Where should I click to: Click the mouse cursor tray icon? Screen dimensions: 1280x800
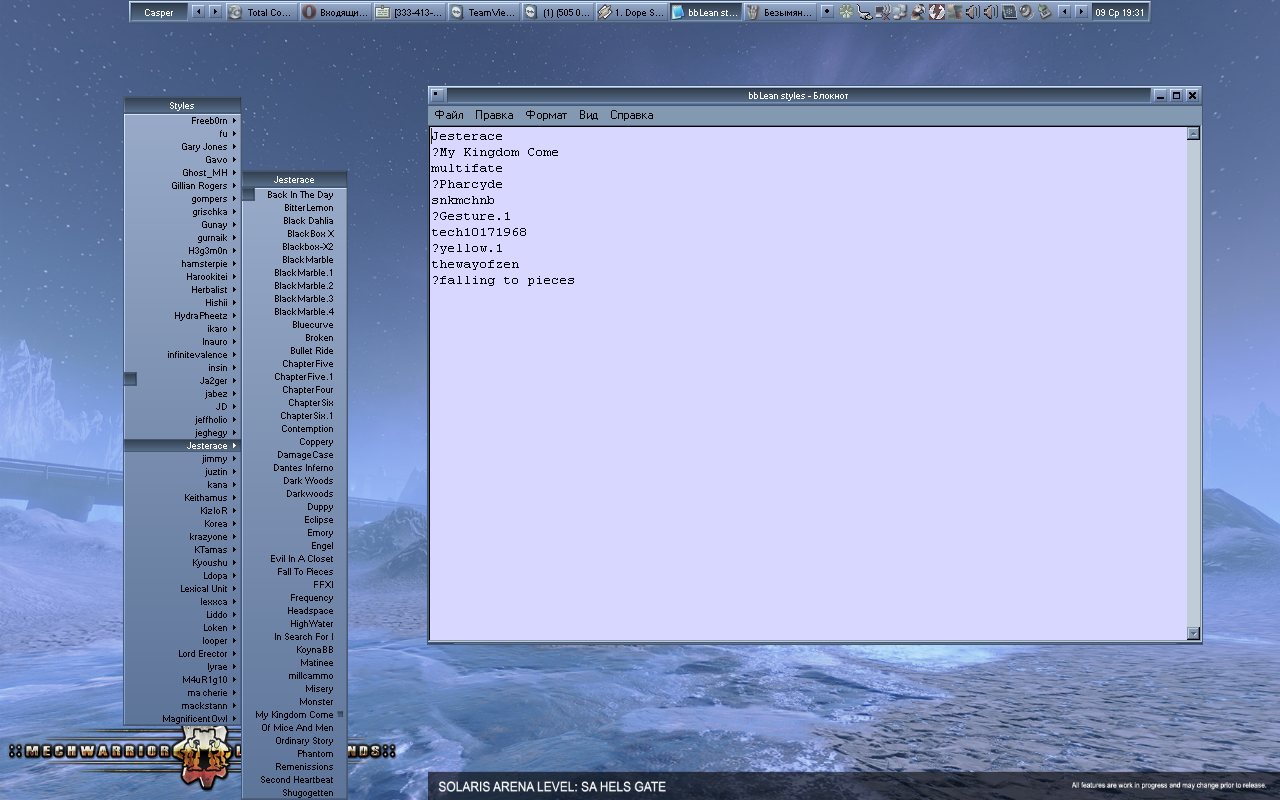(x=865, y=11)
